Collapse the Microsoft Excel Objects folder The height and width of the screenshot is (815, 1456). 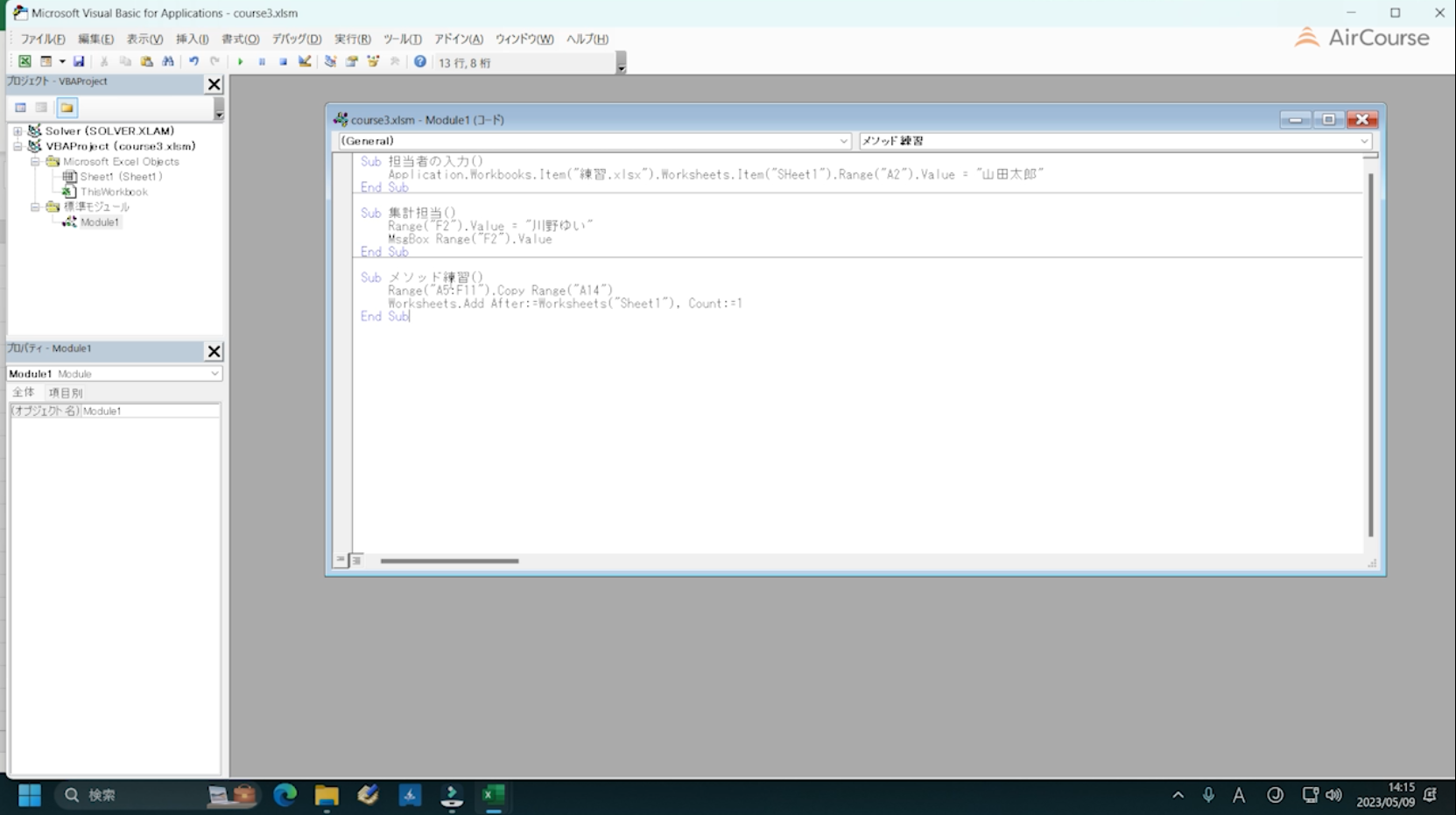click(35, 162)
